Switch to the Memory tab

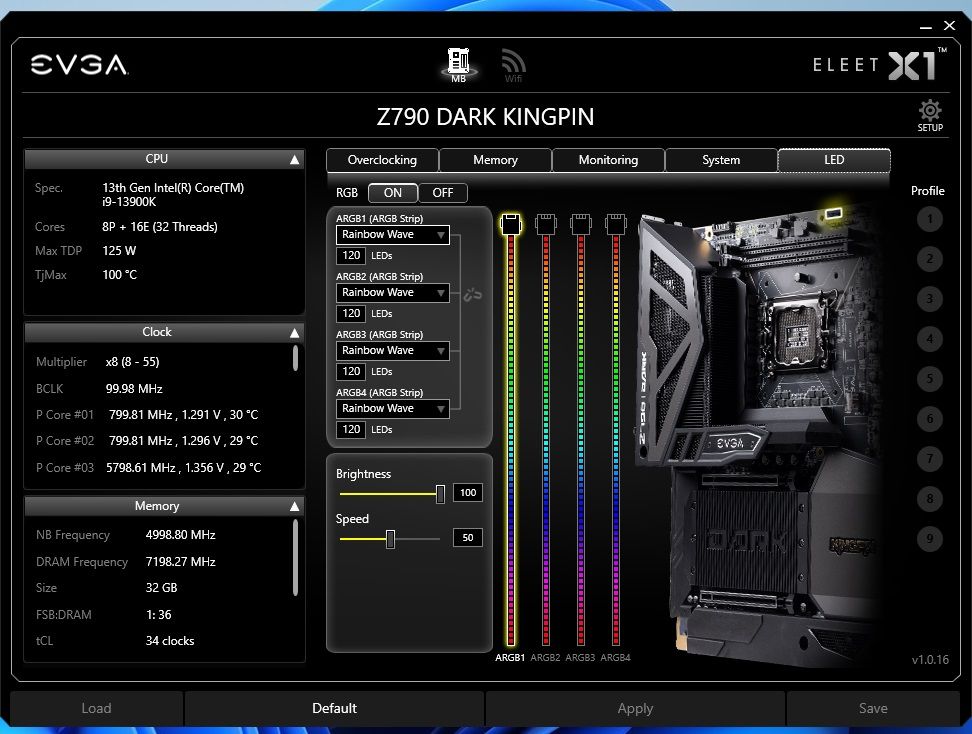(x=495, y=160)
